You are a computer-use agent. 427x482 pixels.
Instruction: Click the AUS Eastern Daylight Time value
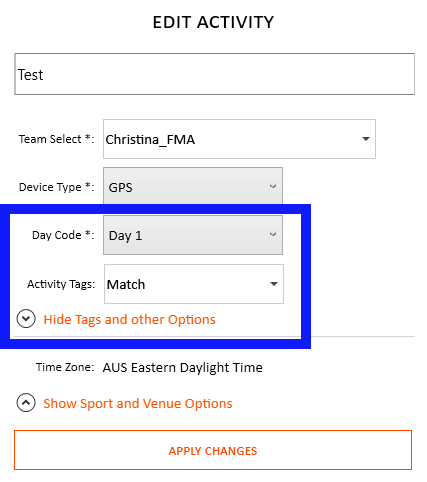coord(183,368)
